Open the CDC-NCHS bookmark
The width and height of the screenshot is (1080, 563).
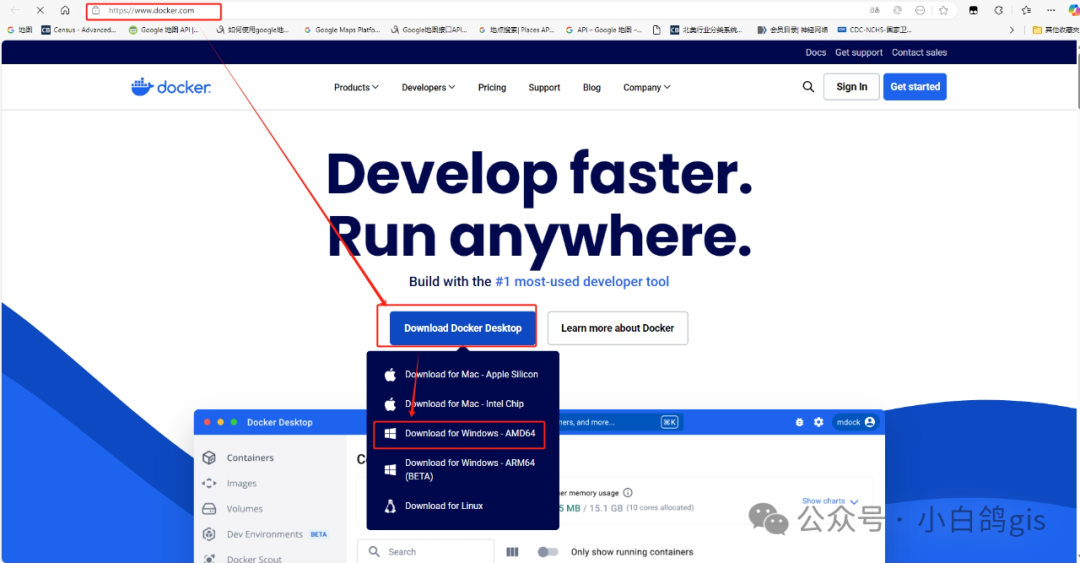[874, 30]
